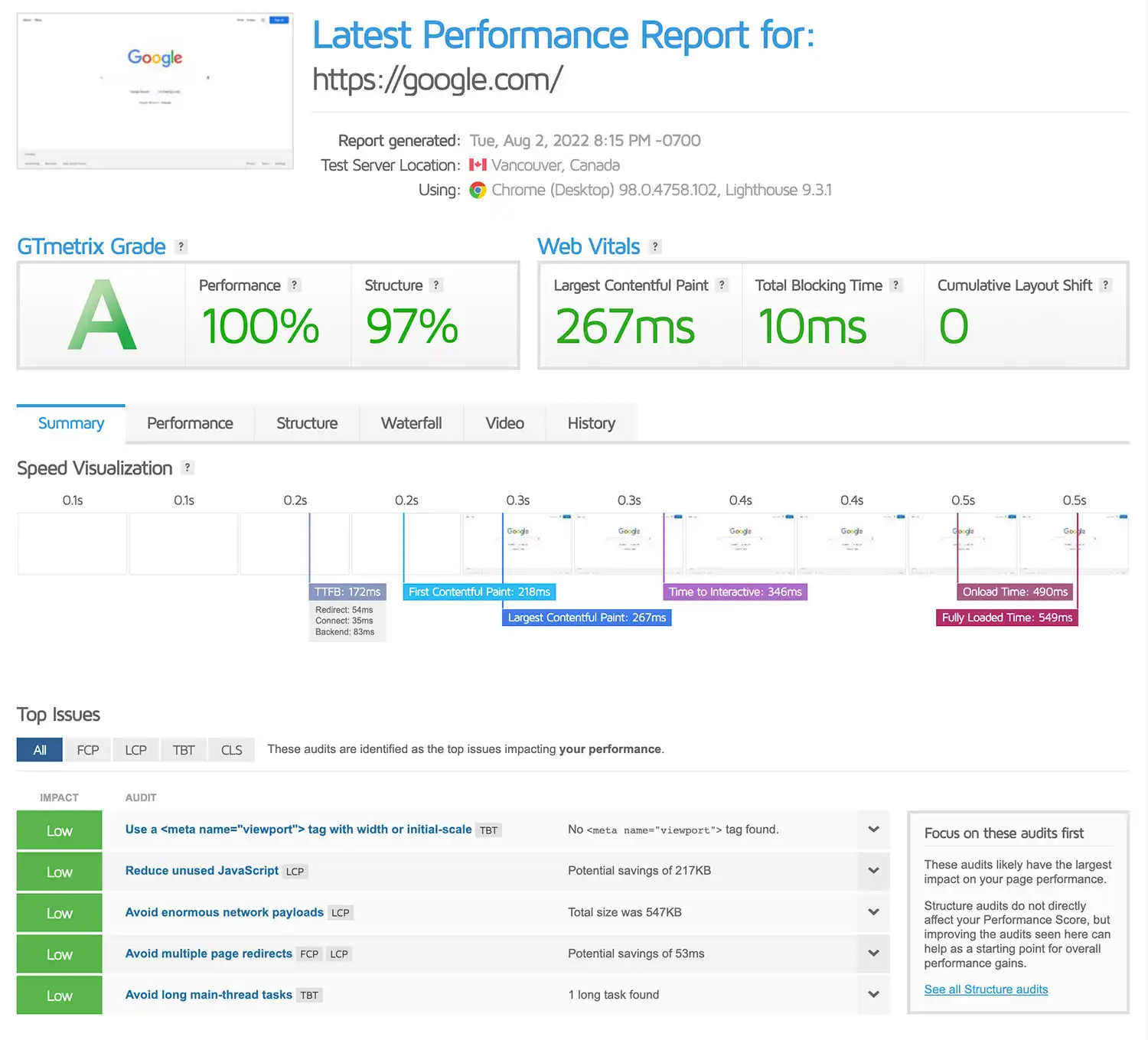Expand the Reduce unused JavaScript audit
This screenshot has height=1040, width=1148.
873,871
